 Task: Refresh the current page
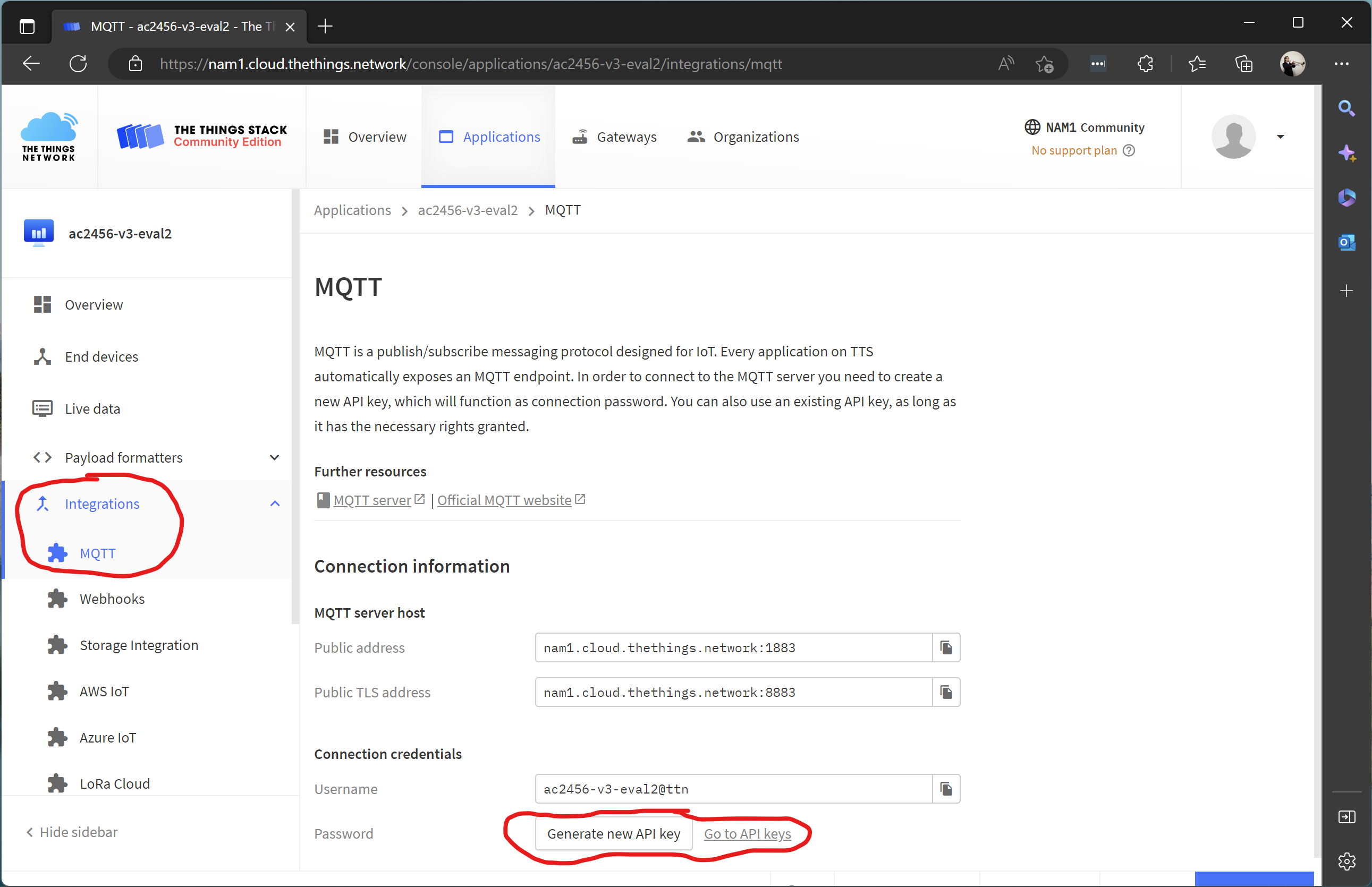pyautogui.click(x=78, y=64)
